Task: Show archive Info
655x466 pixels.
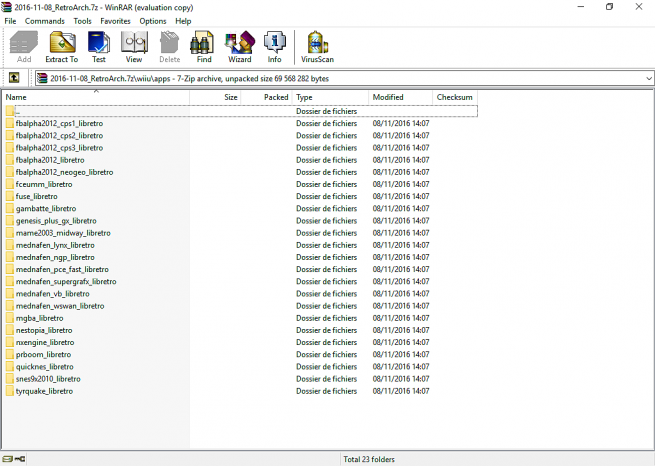Action: click(274, 46)
